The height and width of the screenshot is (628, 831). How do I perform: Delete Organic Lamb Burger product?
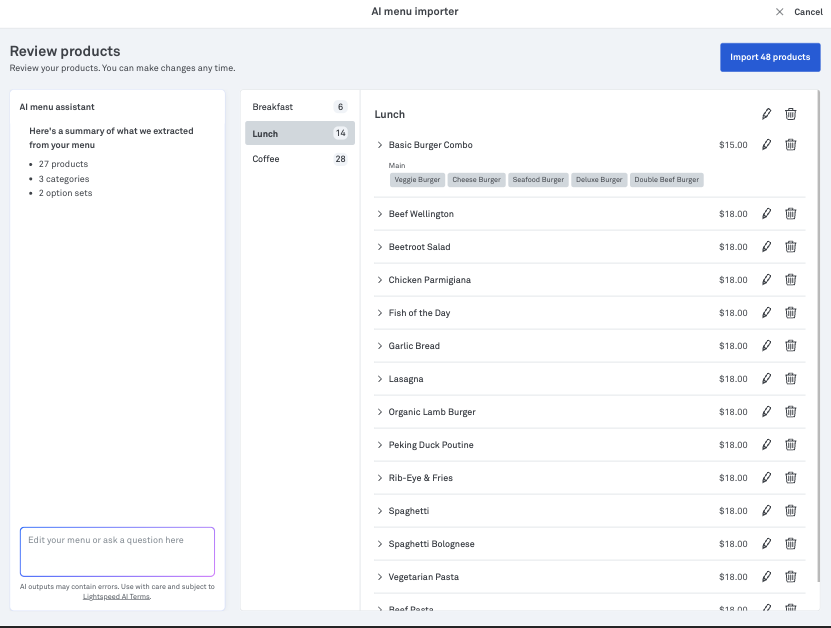[x=790, y=412]
